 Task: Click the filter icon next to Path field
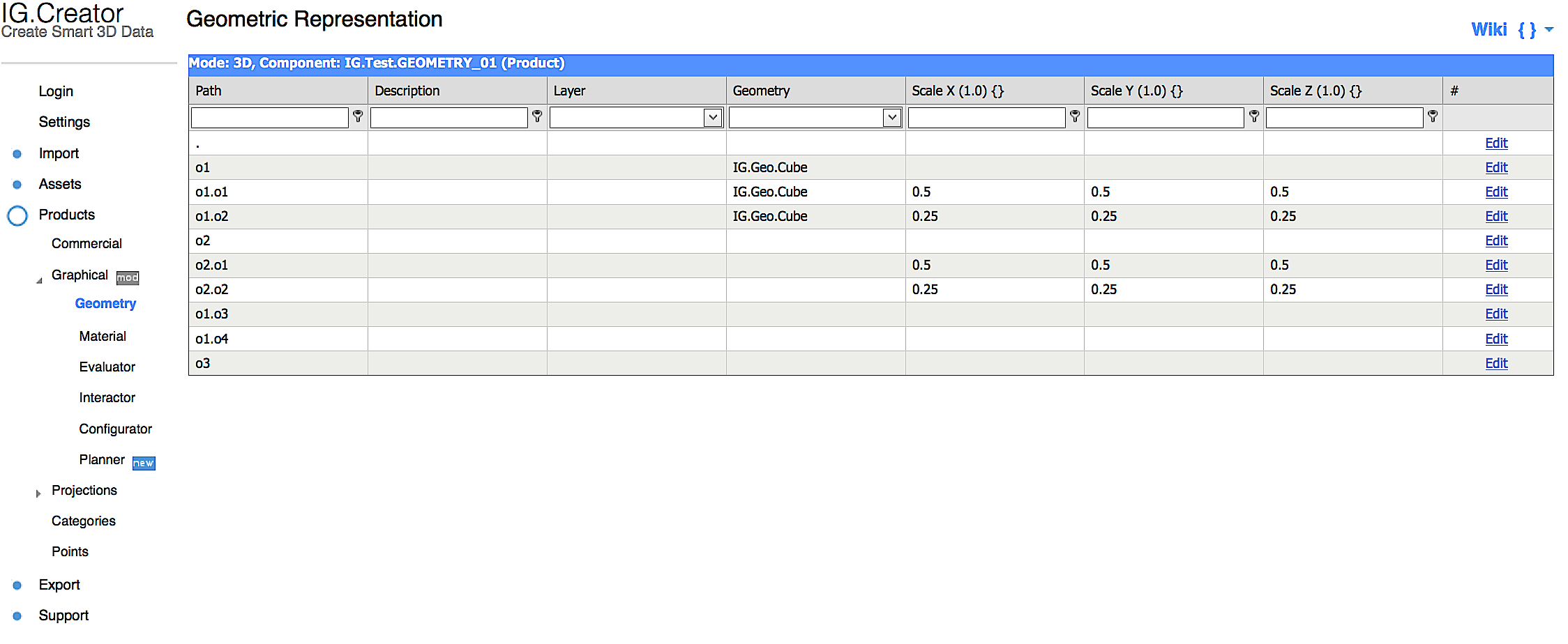(x=358, y=116)
